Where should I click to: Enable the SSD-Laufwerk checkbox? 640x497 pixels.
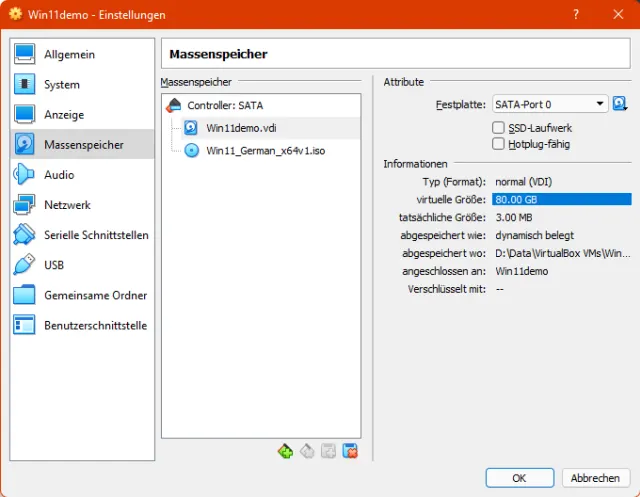(x=499, y=128)
